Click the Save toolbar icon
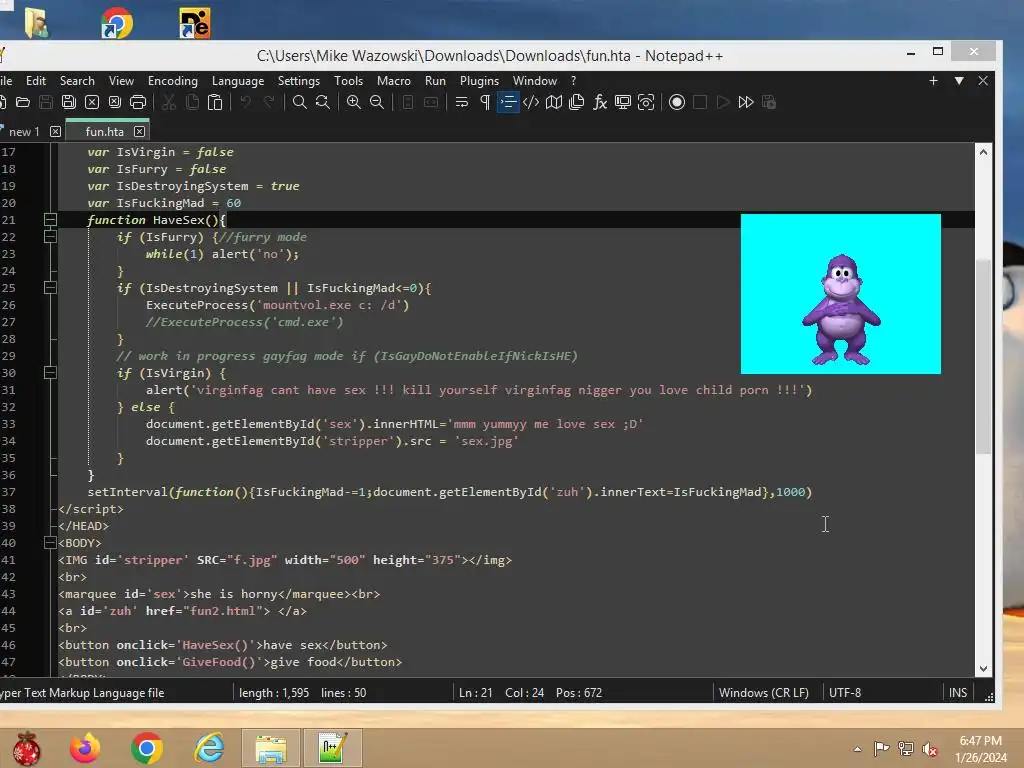This screenshot has width=1024, height=768. [x=46, y=102]
